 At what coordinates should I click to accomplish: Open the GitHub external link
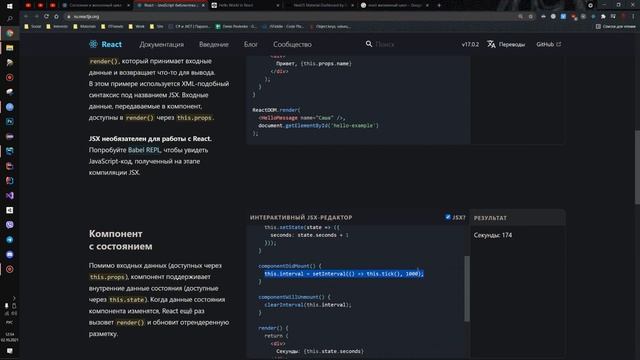(x=548, y=44)
